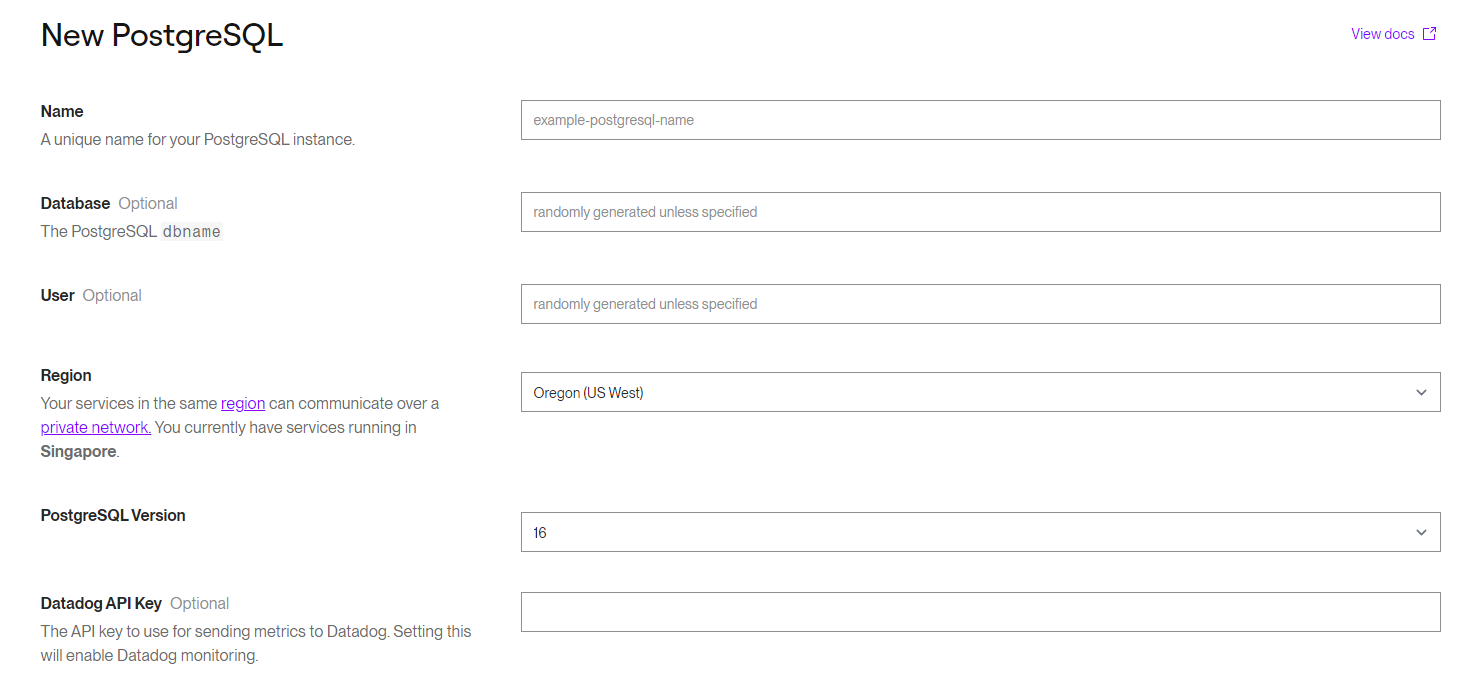Open the 'private network' hyperlink
Viewport: 1480px width, 694px height.
[96, 428]
